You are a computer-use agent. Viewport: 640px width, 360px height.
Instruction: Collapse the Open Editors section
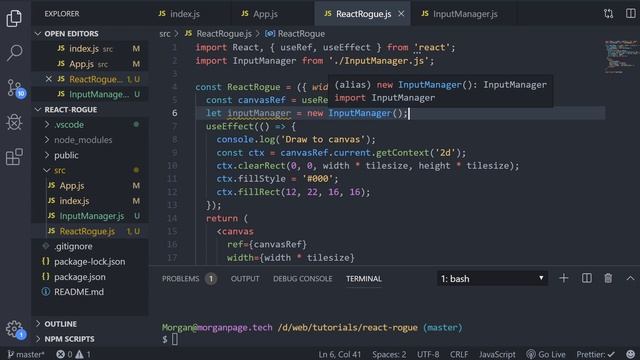pyautogui.click(x=90, y=33)
